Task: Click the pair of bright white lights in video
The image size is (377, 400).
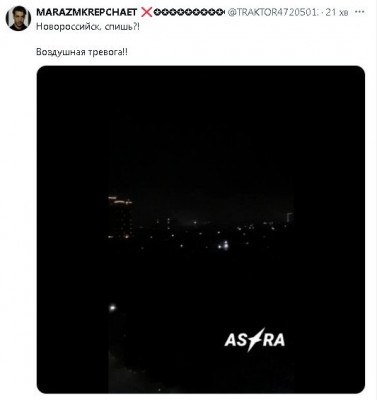Action: pyautogui.click(x=223, y=246)
